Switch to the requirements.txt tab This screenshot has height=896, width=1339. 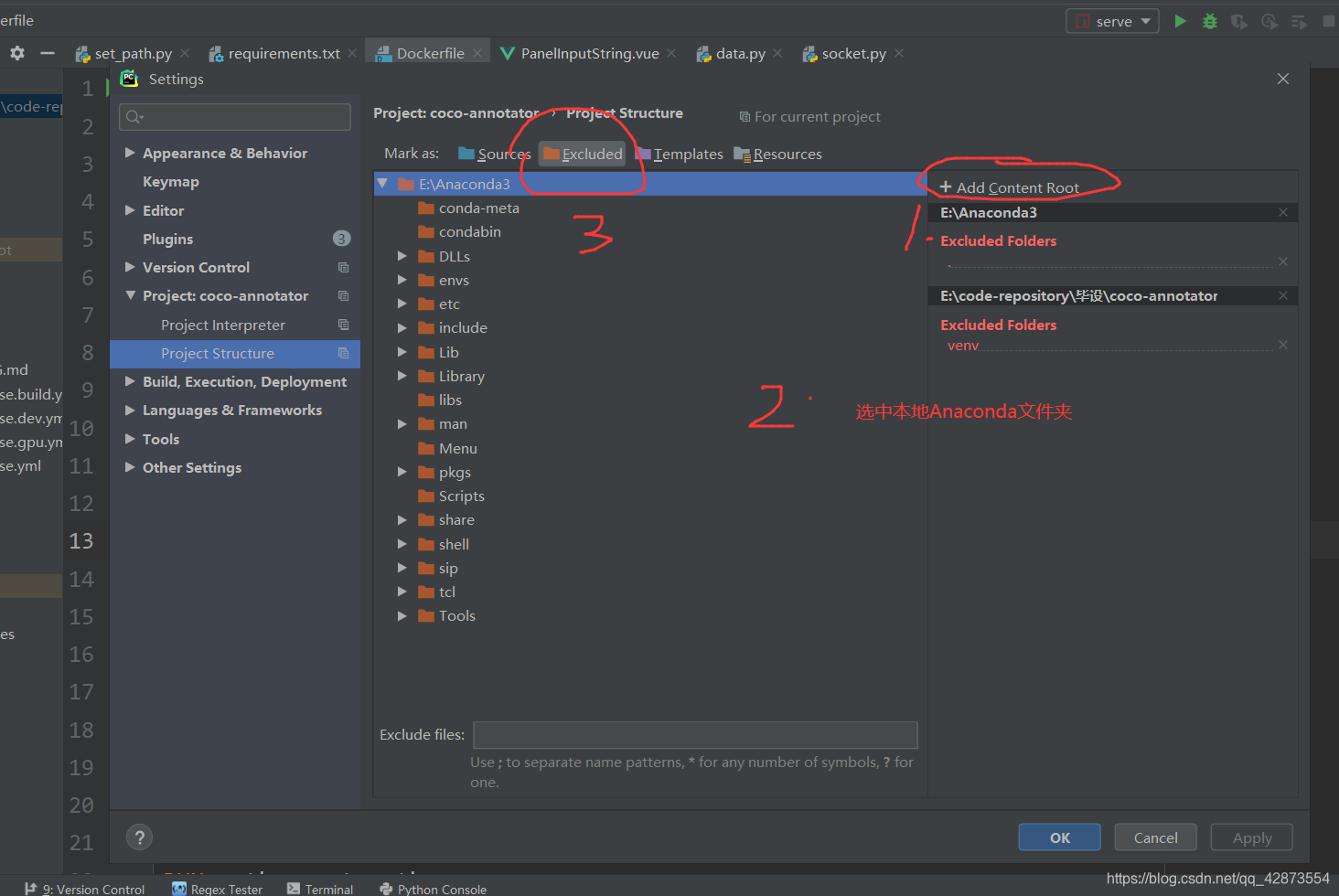click(x=282, y=52)
